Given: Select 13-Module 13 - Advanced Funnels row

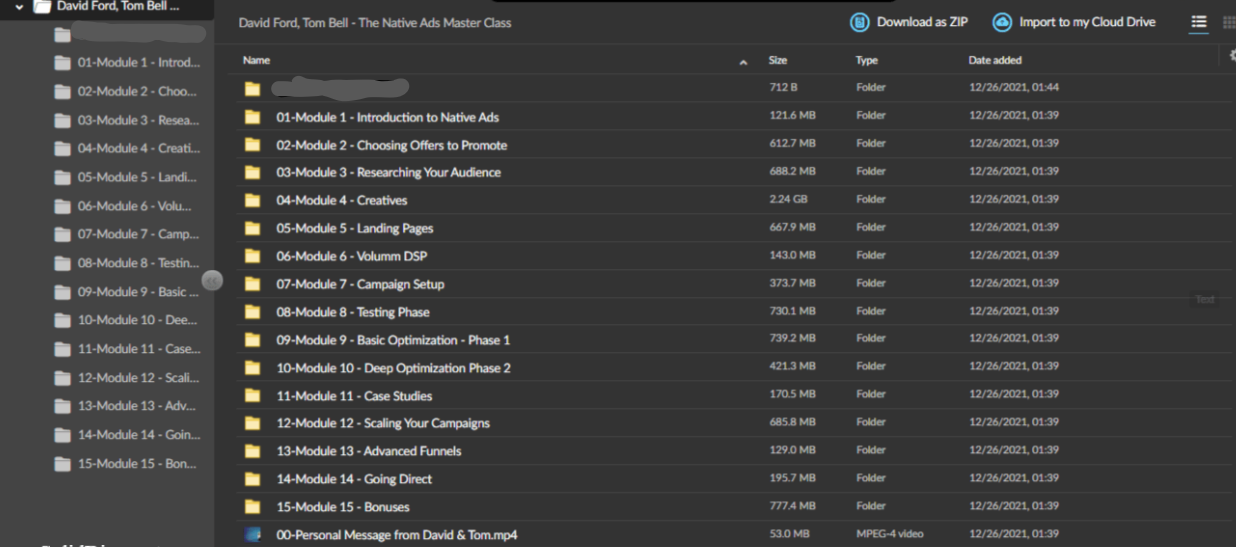Looking at the screenshot, I should pos(730,451).
